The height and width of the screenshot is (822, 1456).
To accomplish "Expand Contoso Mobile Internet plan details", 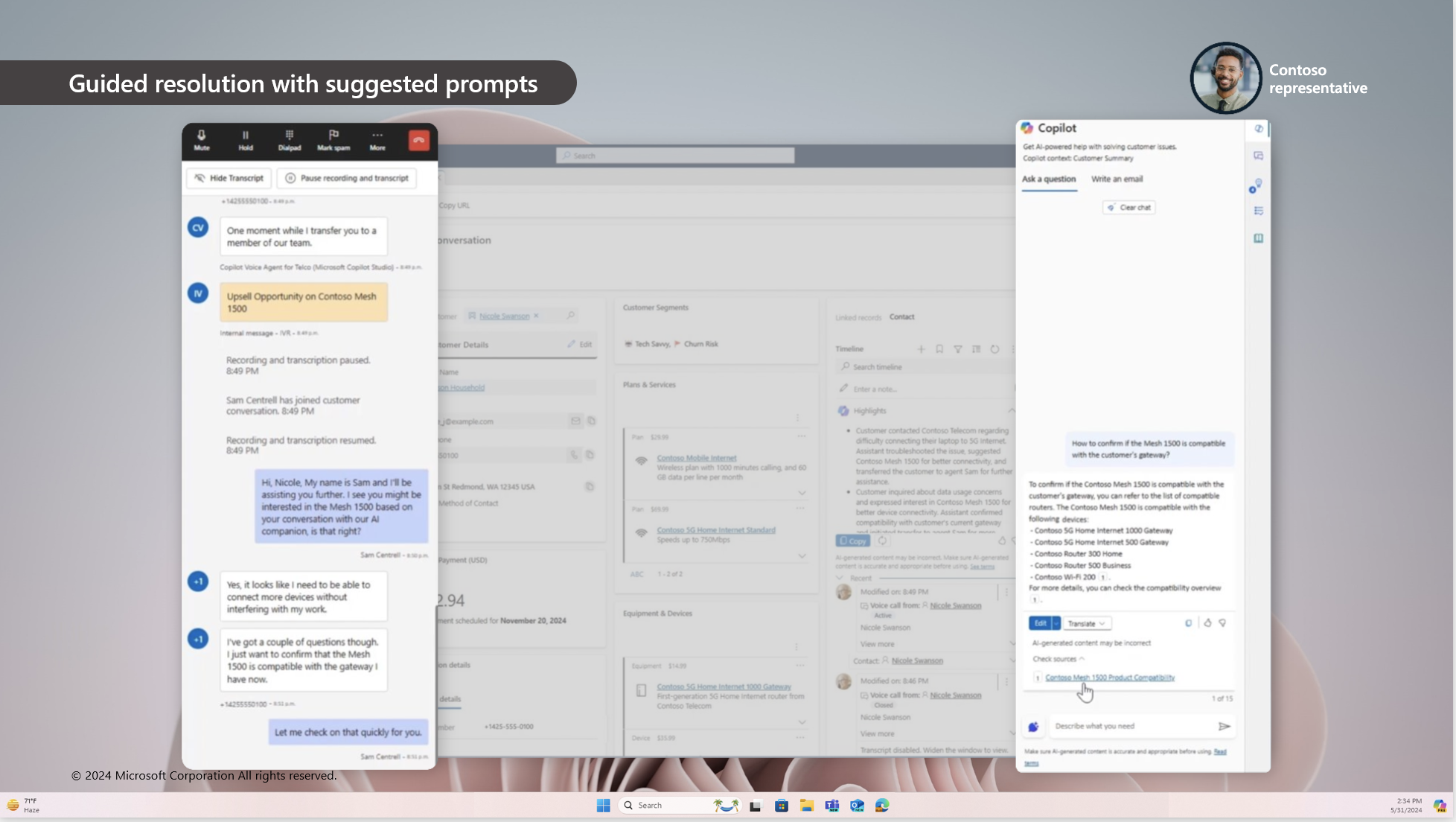I will coord(802,493).
